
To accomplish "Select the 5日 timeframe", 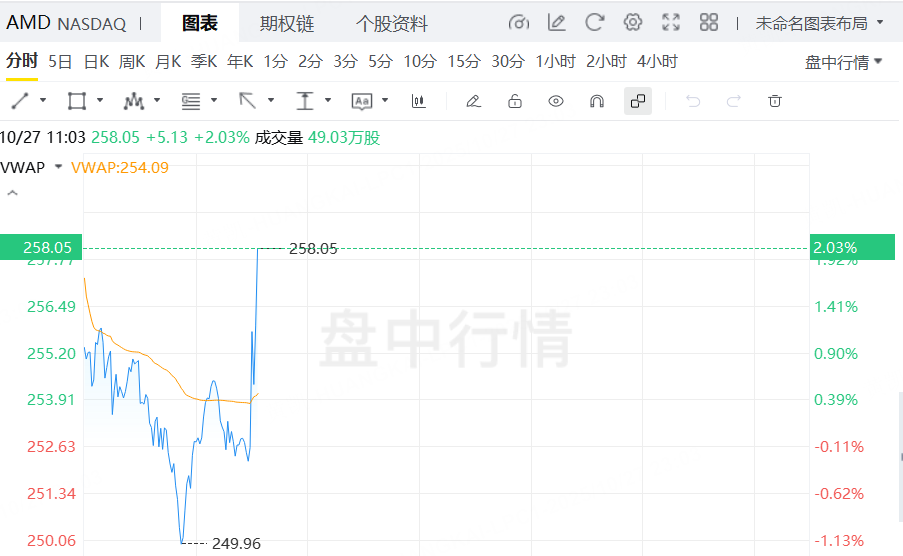I will click(60, 61).
